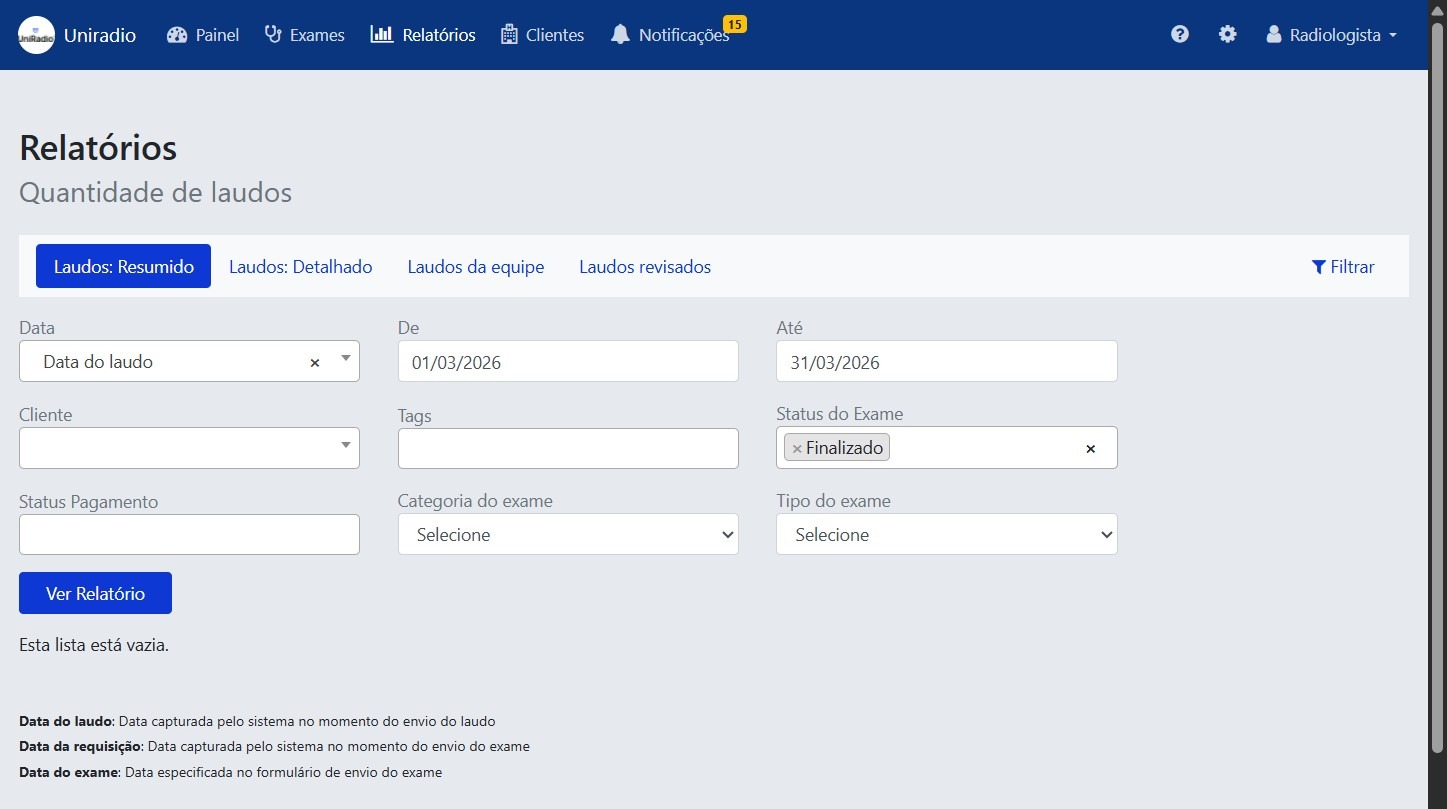Screen dimensions: 1447x809
Task: Click the filter funnel icon beside Filtrar
Action: point(1317,266)
